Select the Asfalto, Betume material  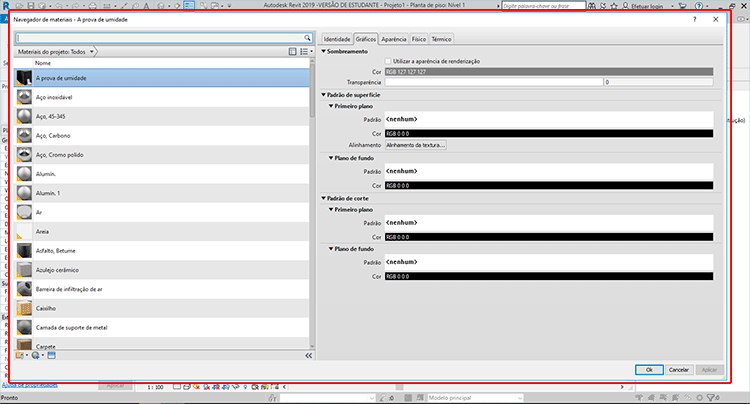(x=162, y=251)
